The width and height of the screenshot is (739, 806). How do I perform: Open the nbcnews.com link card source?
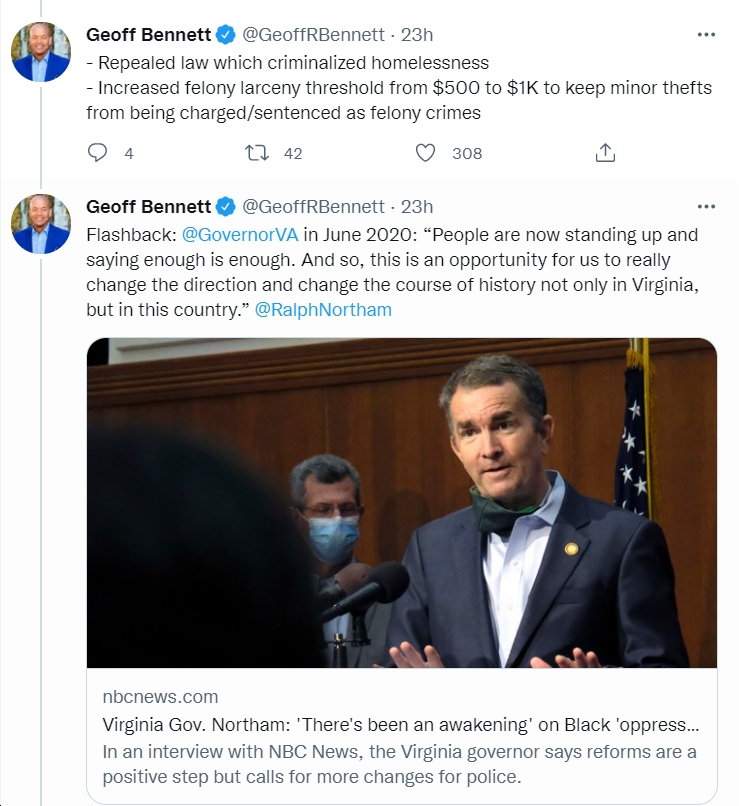[160, 697]
